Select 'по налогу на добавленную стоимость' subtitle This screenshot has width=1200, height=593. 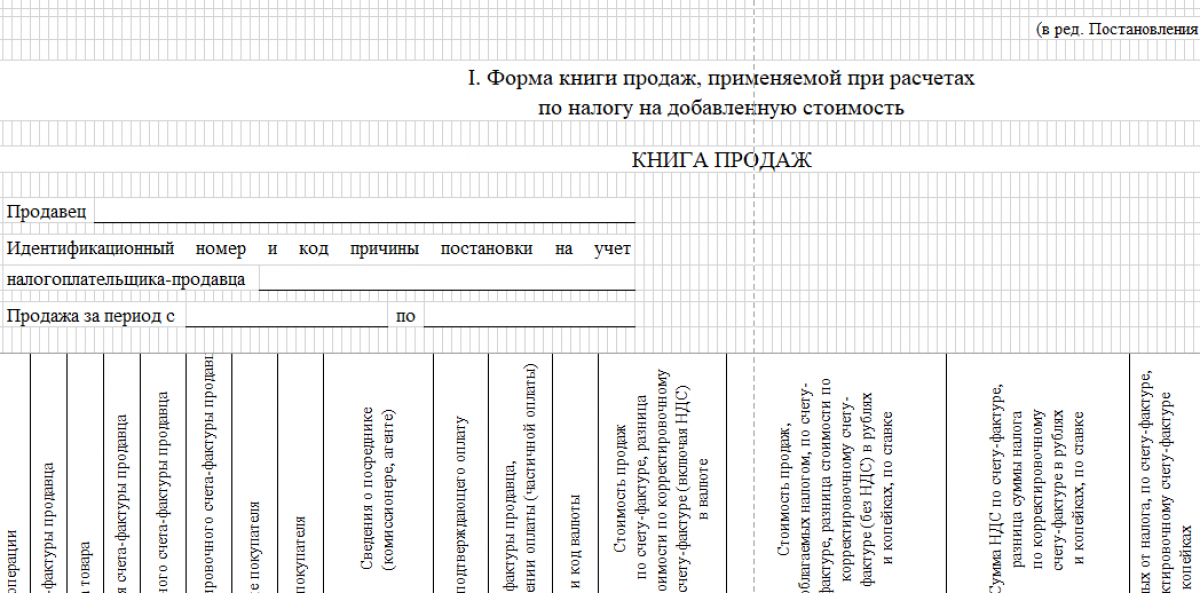[721, 107]
